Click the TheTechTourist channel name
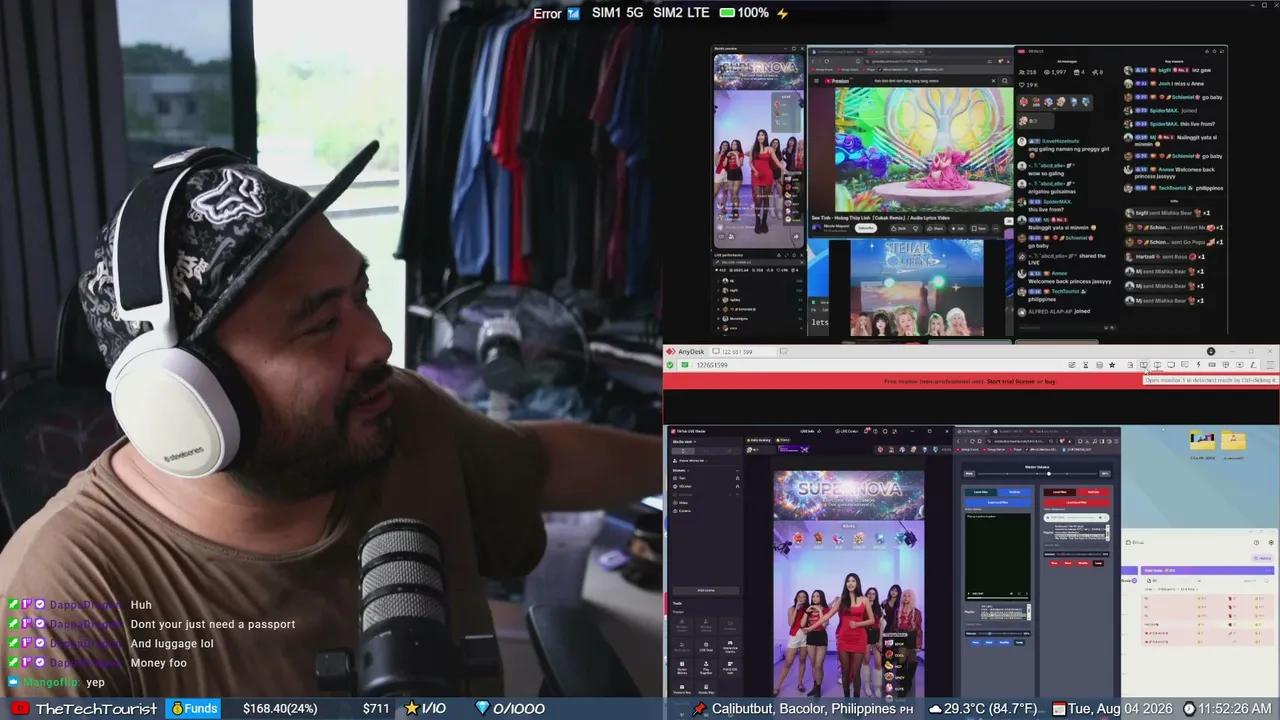Screen dimensions: 1280x720 point(96,709)
